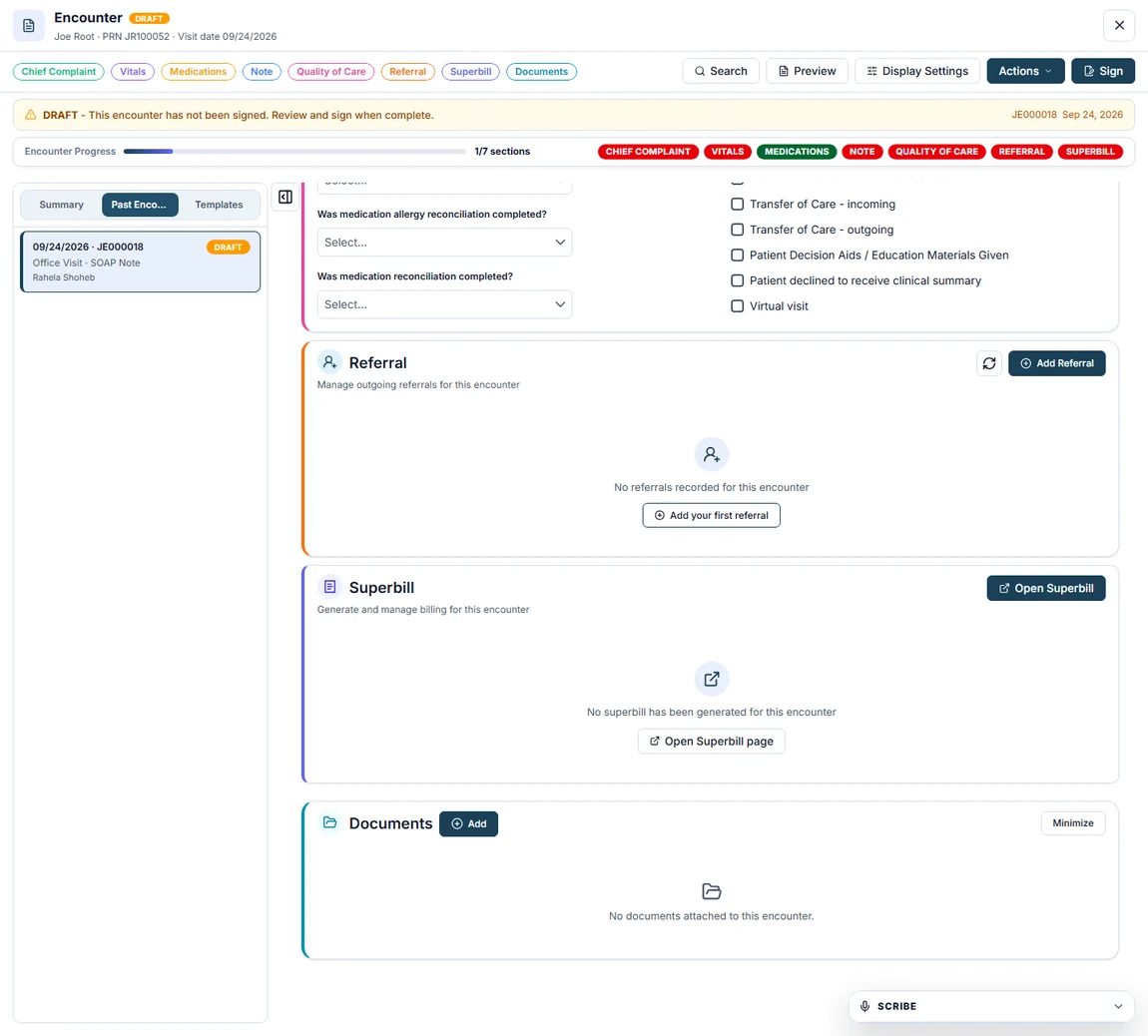Jump to Documents section chip

pos(542,72)
